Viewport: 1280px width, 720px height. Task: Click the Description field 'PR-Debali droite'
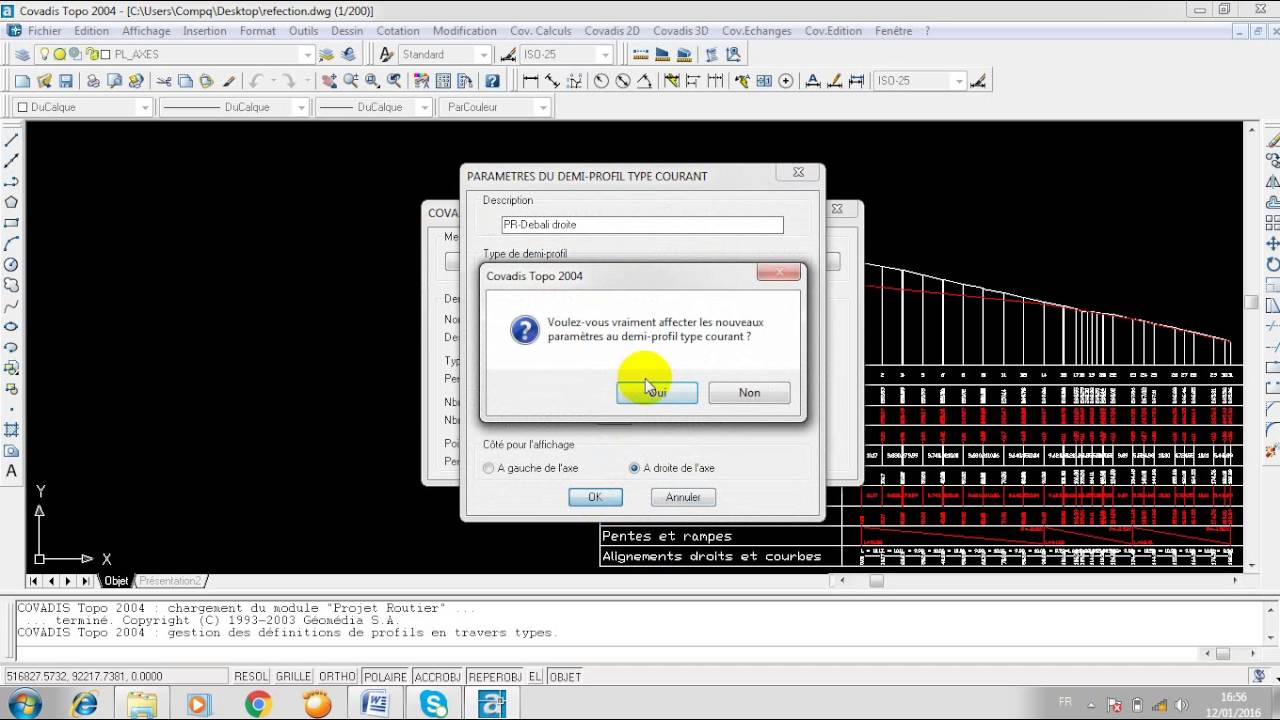(642, 225)
